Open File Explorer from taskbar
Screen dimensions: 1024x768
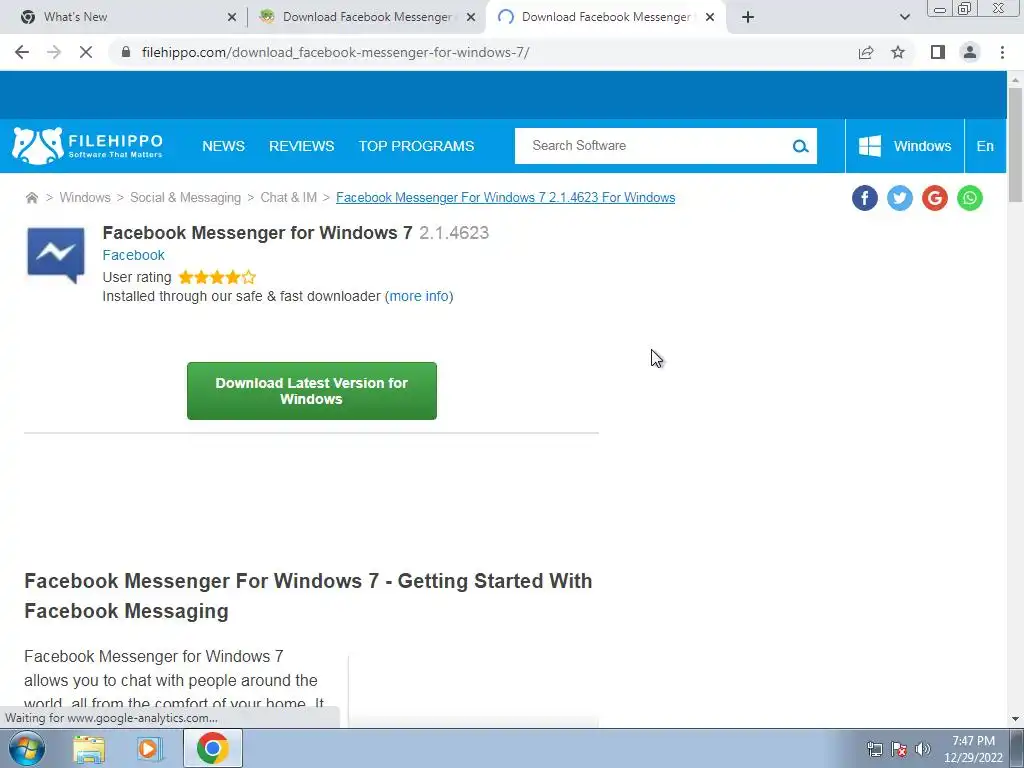click(89, 748)
